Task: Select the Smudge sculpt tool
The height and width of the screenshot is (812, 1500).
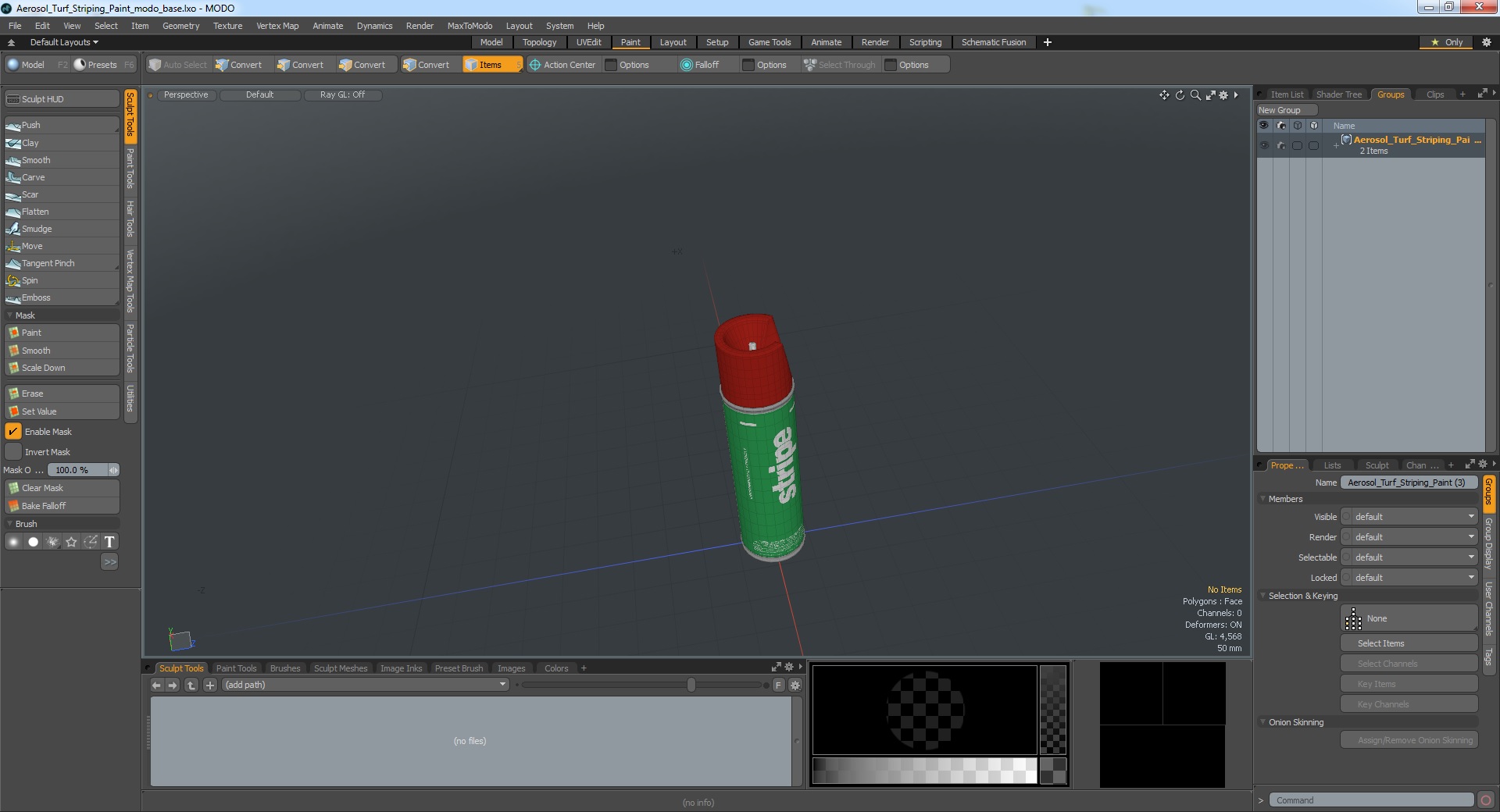Action: coord(62,229)
